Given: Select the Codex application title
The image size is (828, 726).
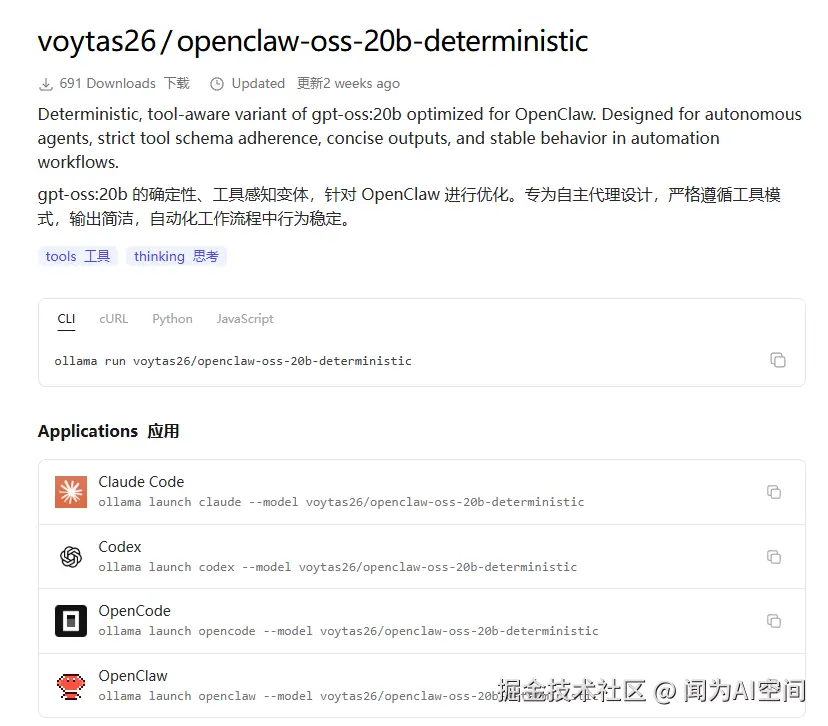Looking at the screenshot, I should [120, 546].
